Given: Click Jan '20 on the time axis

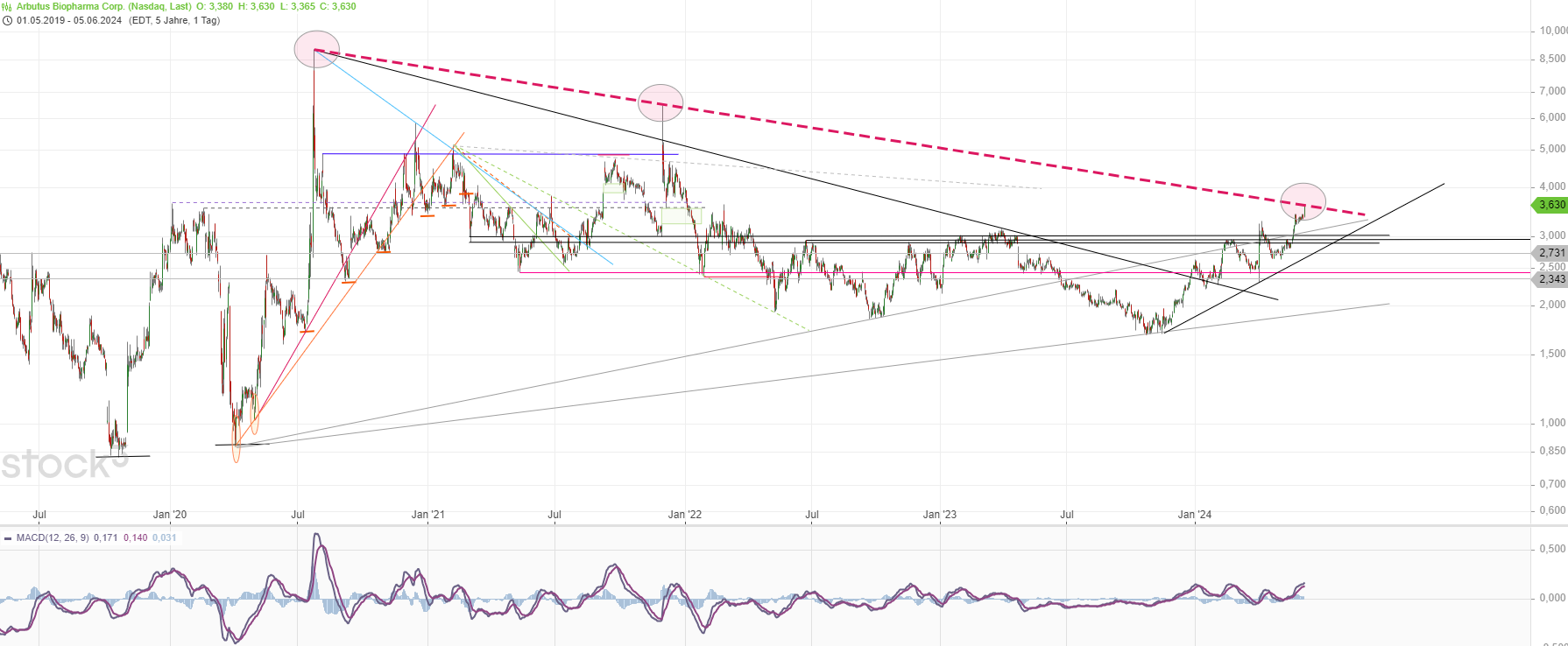Looking at the screenshot, I should coord(169,515).
